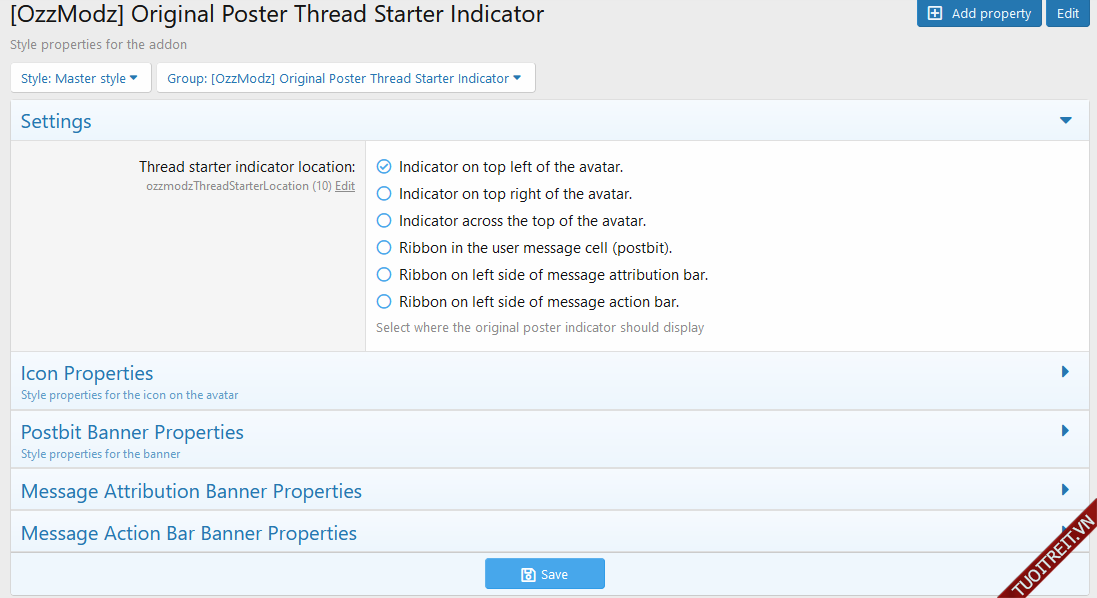Expand Icon Properties with right arrow icon
1097x598 pixels.
(x=1065, y=372)
